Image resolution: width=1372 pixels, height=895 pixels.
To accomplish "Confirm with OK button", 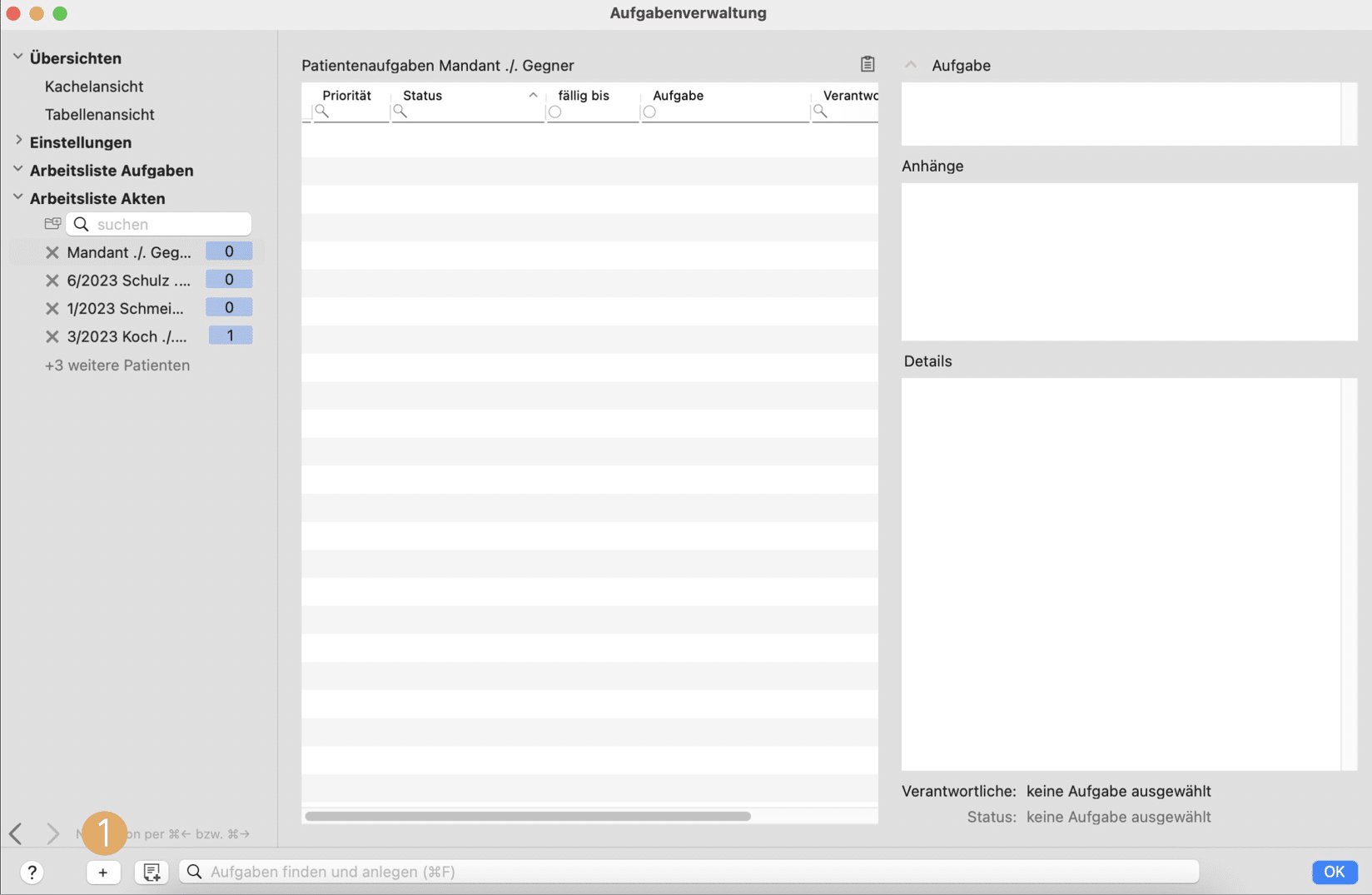I will click(x=1335, y=872).
